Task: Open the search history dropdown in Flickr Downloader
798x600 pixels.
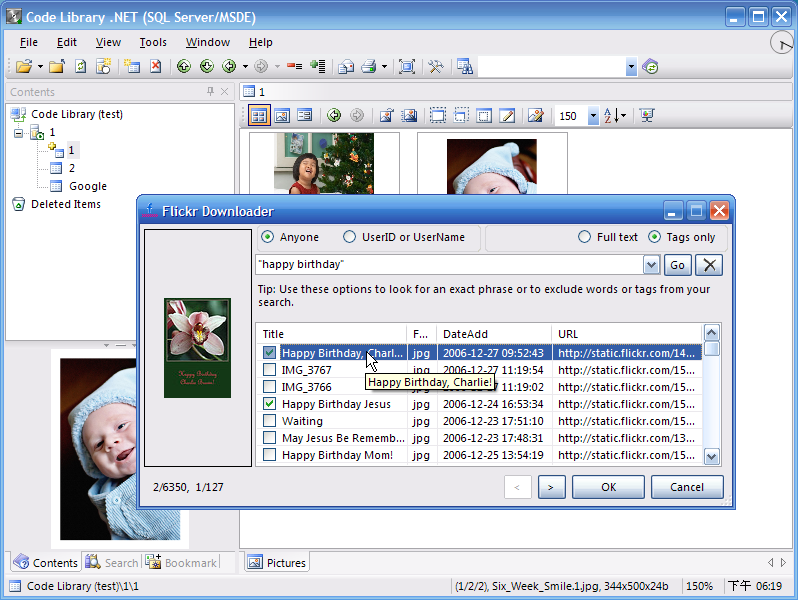Action: (651, 265)
